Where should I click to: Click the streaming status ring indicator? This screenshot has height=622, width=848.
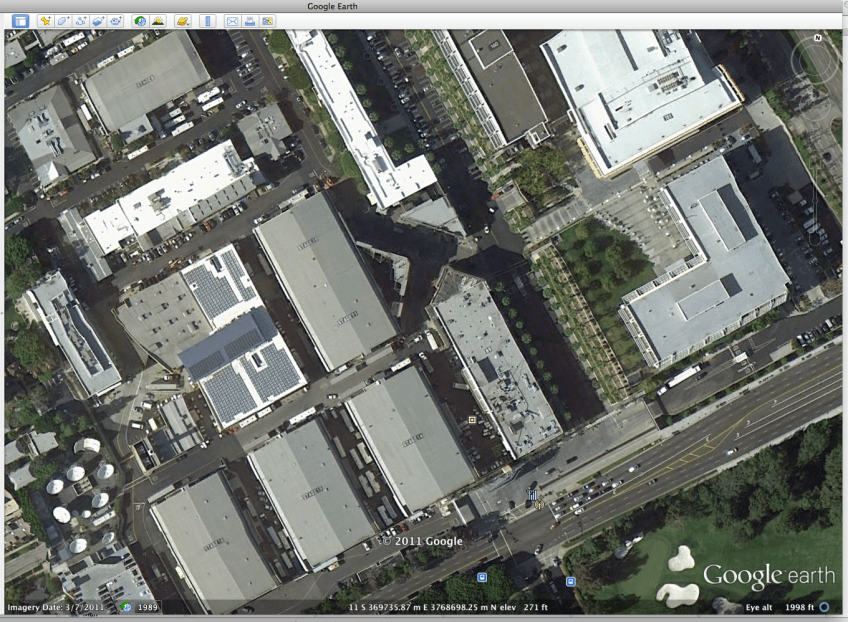(x=824, y=607)
